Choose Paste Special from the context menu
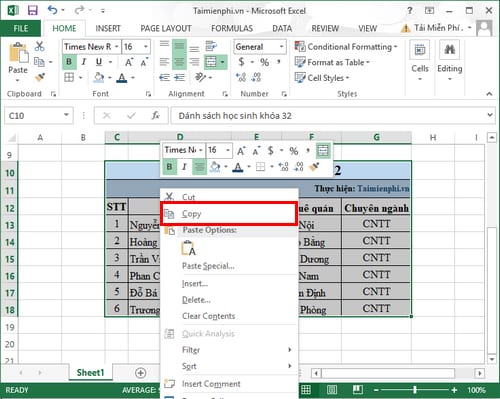The height and width of the screenshot is (399, 500). 229,266
